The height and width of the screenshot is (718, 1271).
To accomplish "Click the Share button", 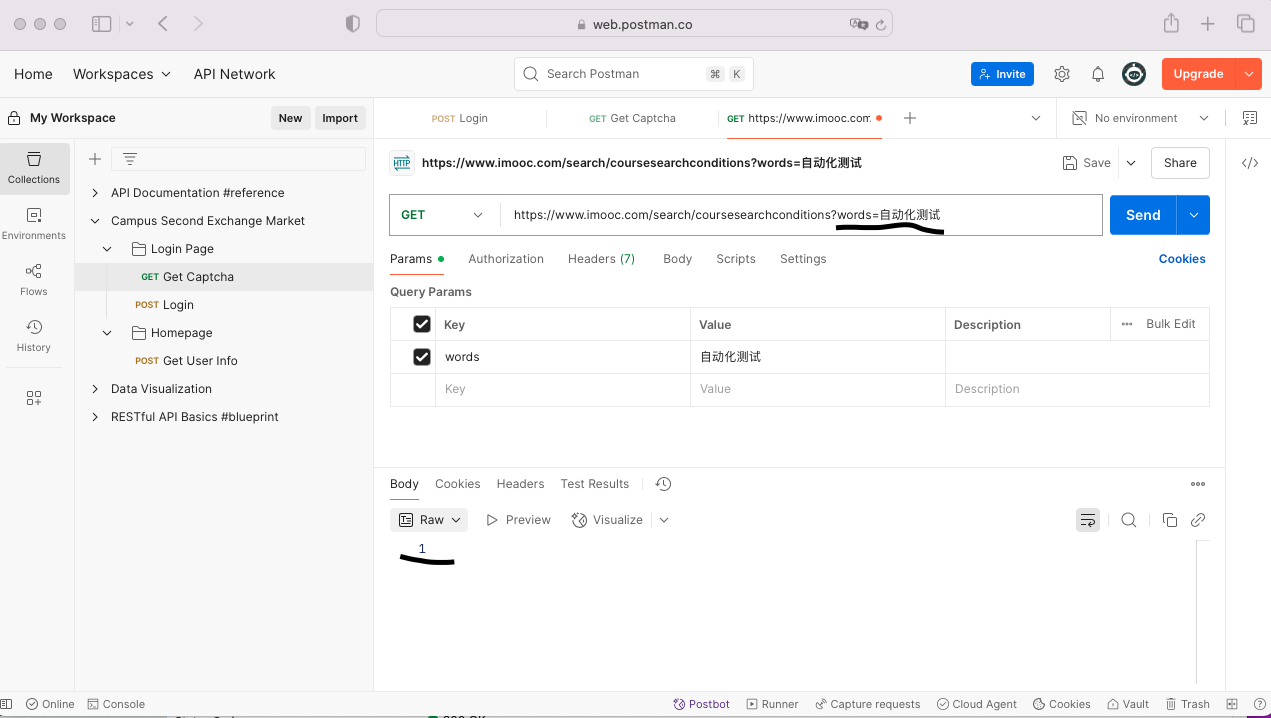I will [x=1180, y=163].
